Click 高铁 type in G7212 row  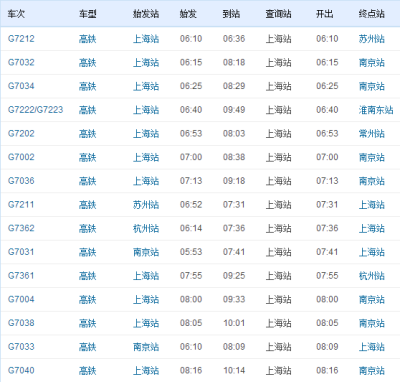pos(88,39)
